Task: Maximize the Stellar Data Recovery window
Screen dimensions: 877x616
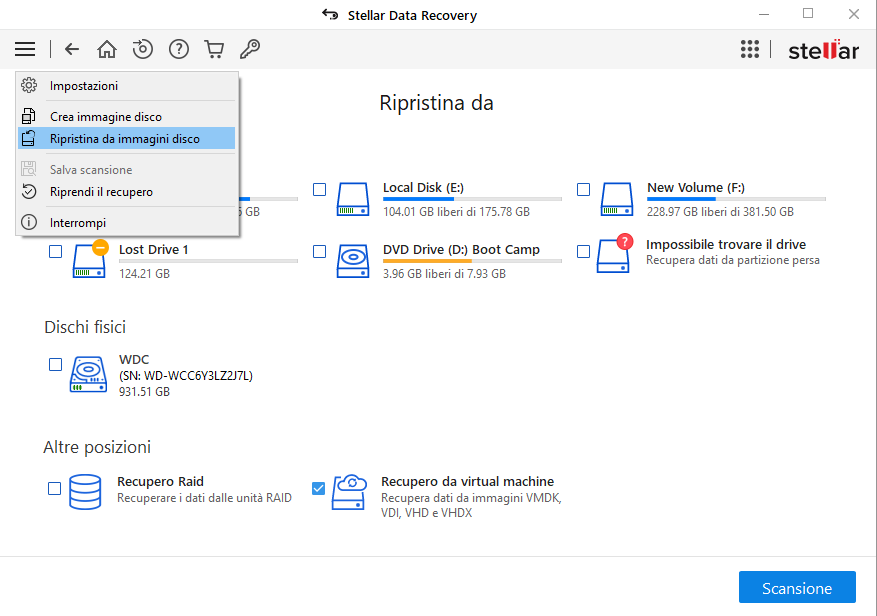Action: (x=808, y=13)
